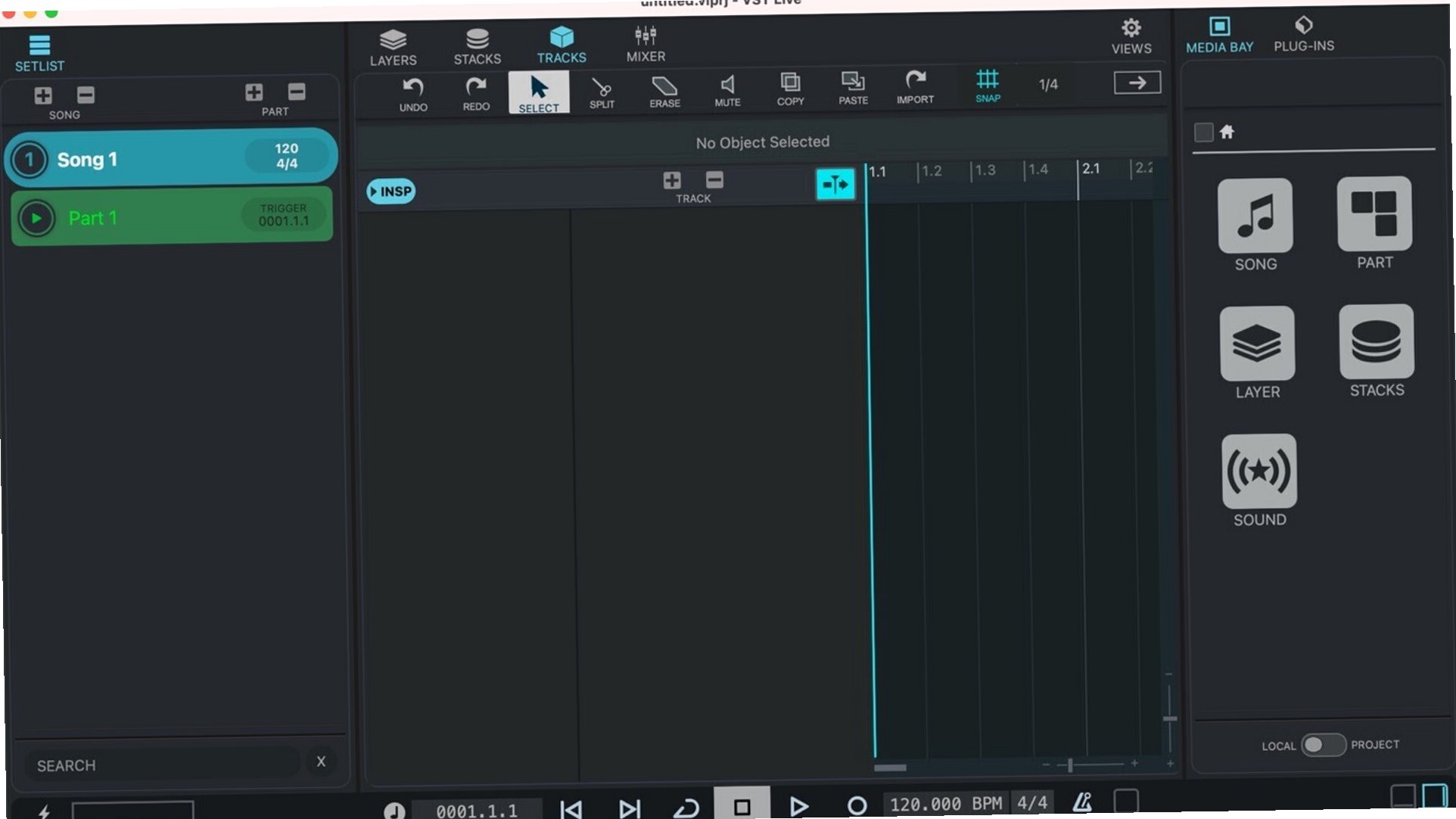
Task: Add a new song with plus icon
Action: pyautogui.click(x=43, y=95)
